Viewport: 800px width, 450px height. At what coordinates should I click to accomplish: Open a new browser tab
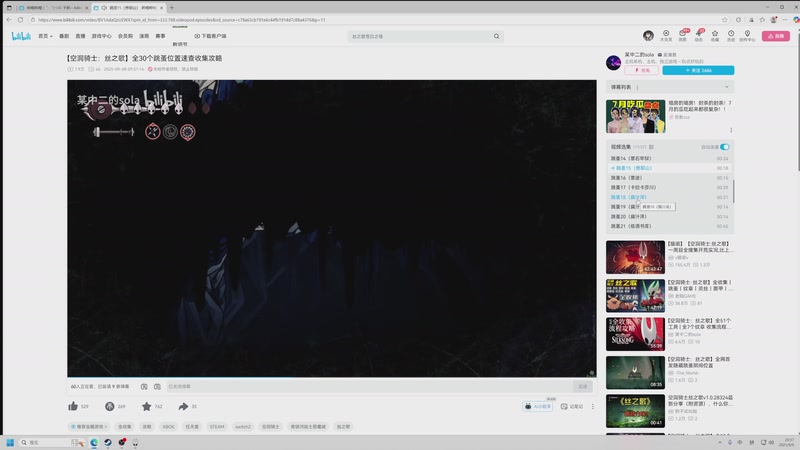[172, 8]
